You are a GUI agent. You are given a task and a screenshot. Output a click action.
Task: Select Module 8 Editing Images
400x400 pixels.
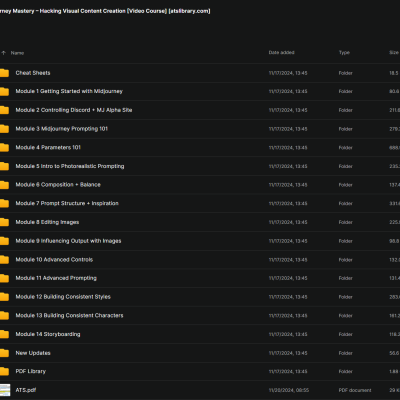[47, 222]
